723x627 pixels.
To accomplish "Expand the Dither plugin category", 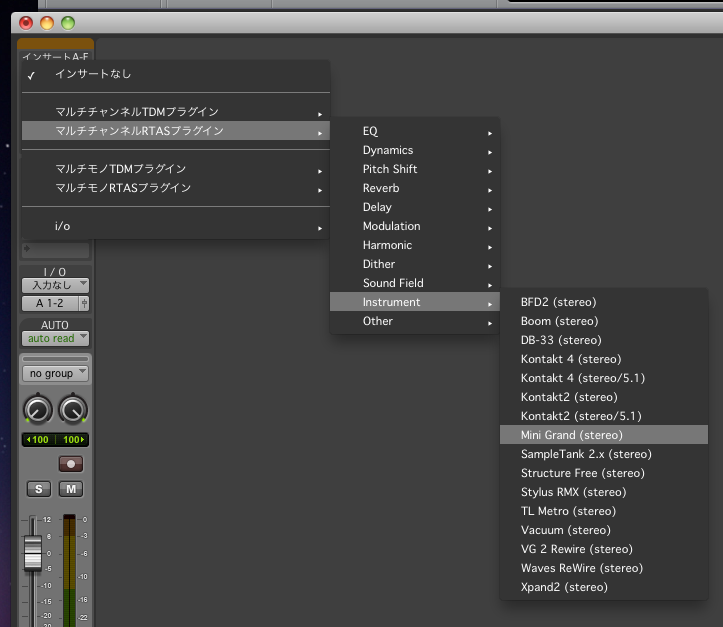I will (x=415, y=264).
